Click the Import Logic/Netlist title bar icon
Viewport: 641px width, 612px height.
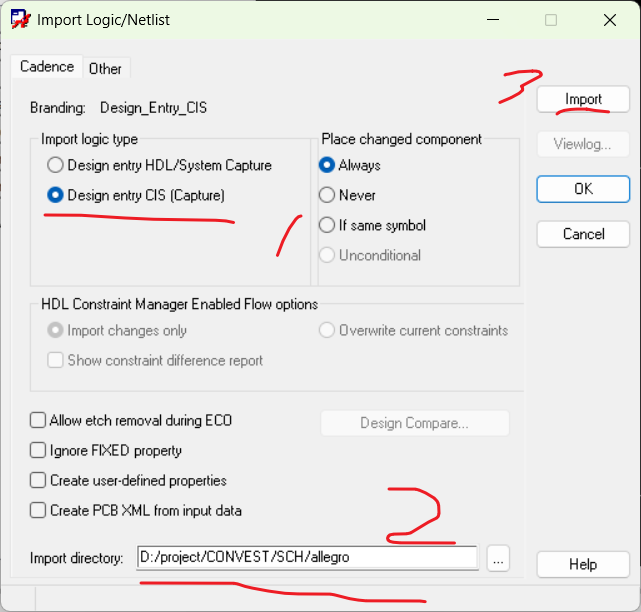pos(20,19)
